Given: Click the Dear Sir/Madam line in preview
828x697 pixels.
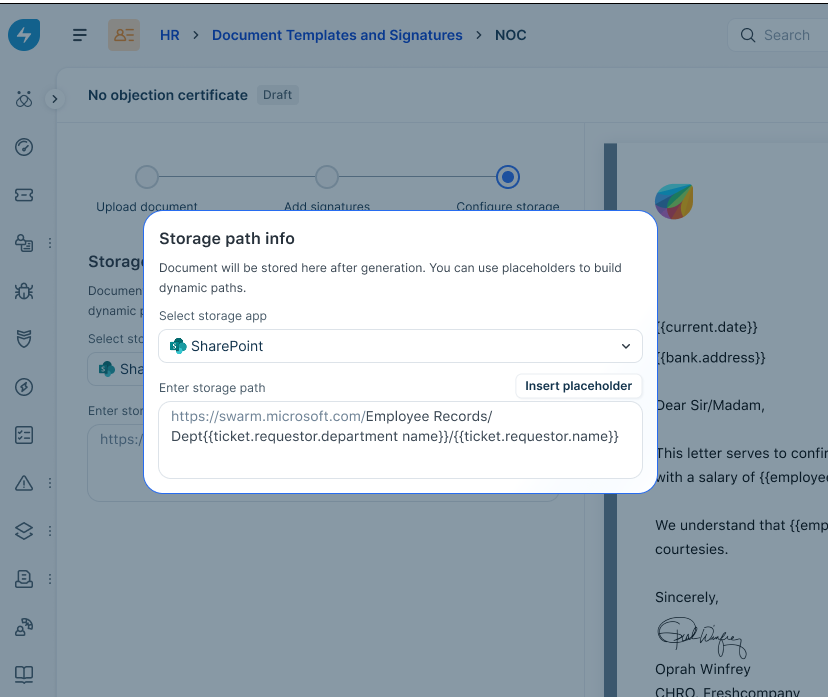Looking at the screenshot, I should tap(710, 406).
